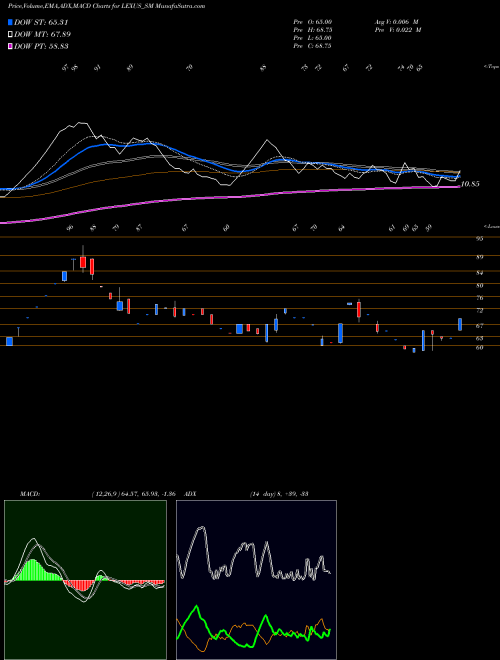Screen dimensions: 500x660
Task: Click the 'Avg V: 0.006 M' value
Action: [x=396, y=22]
